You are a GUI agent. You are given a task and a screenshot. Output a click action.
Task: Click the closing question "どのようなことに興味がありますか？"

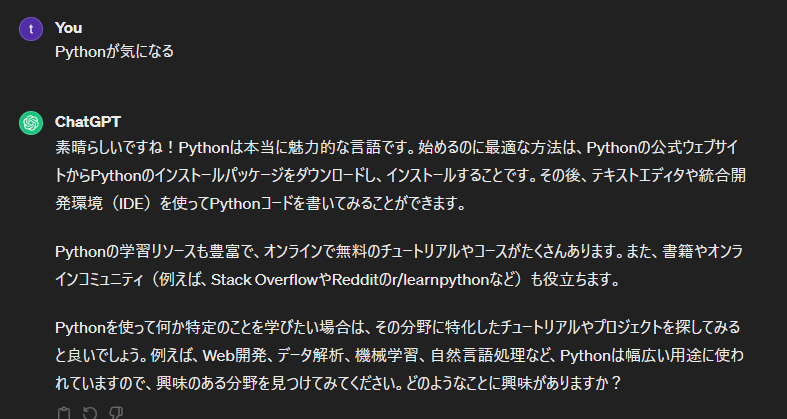pyautogui.click(x=513, y=384)
